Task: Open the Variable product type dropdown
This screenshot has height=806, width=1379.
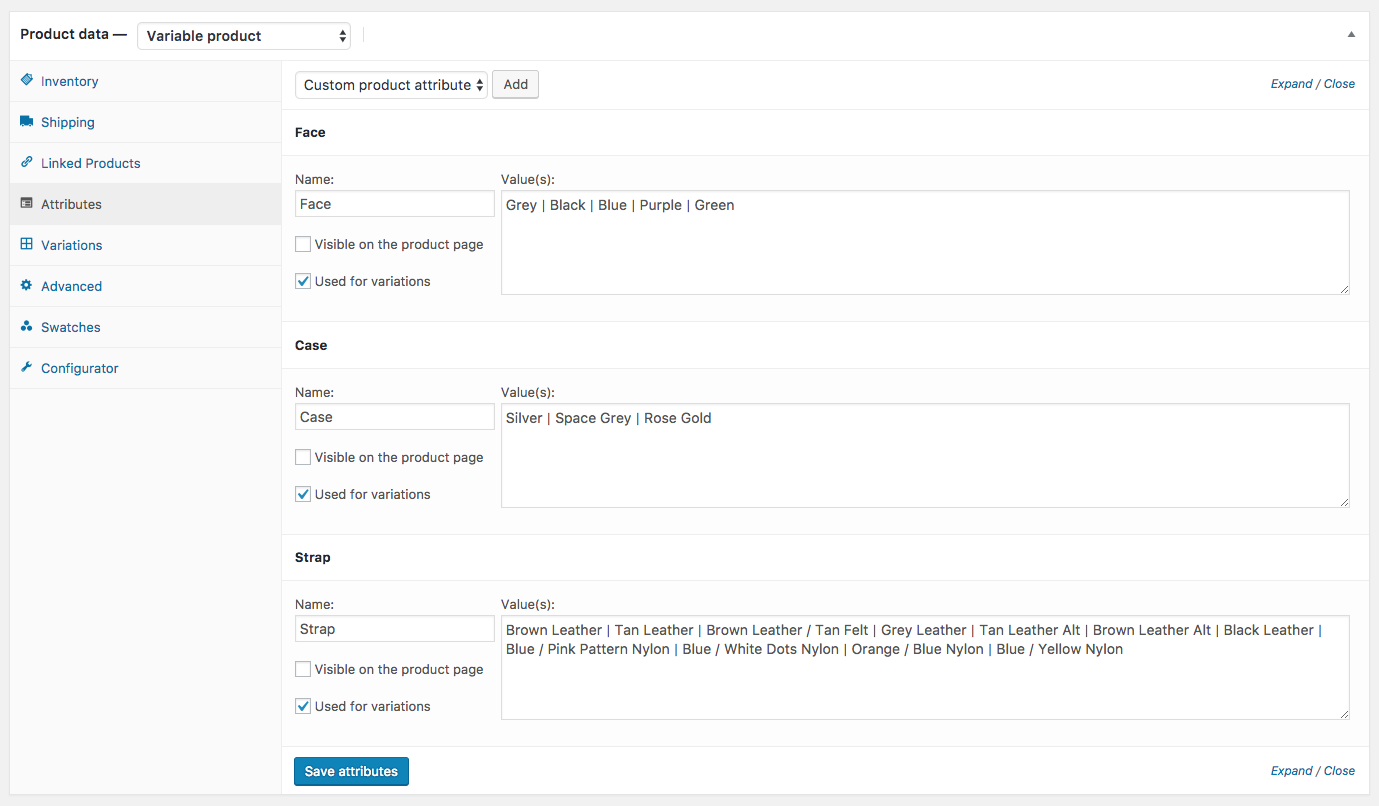Action: 243,35
